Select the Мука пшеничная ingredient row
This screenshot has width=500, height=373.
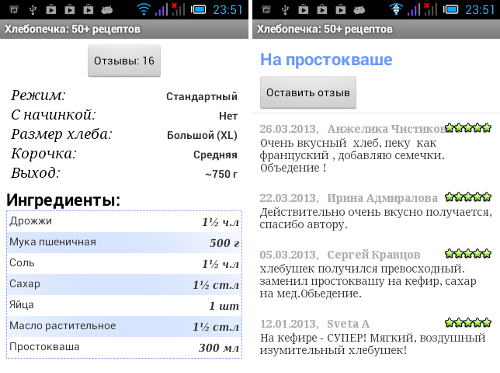point(124,242)
